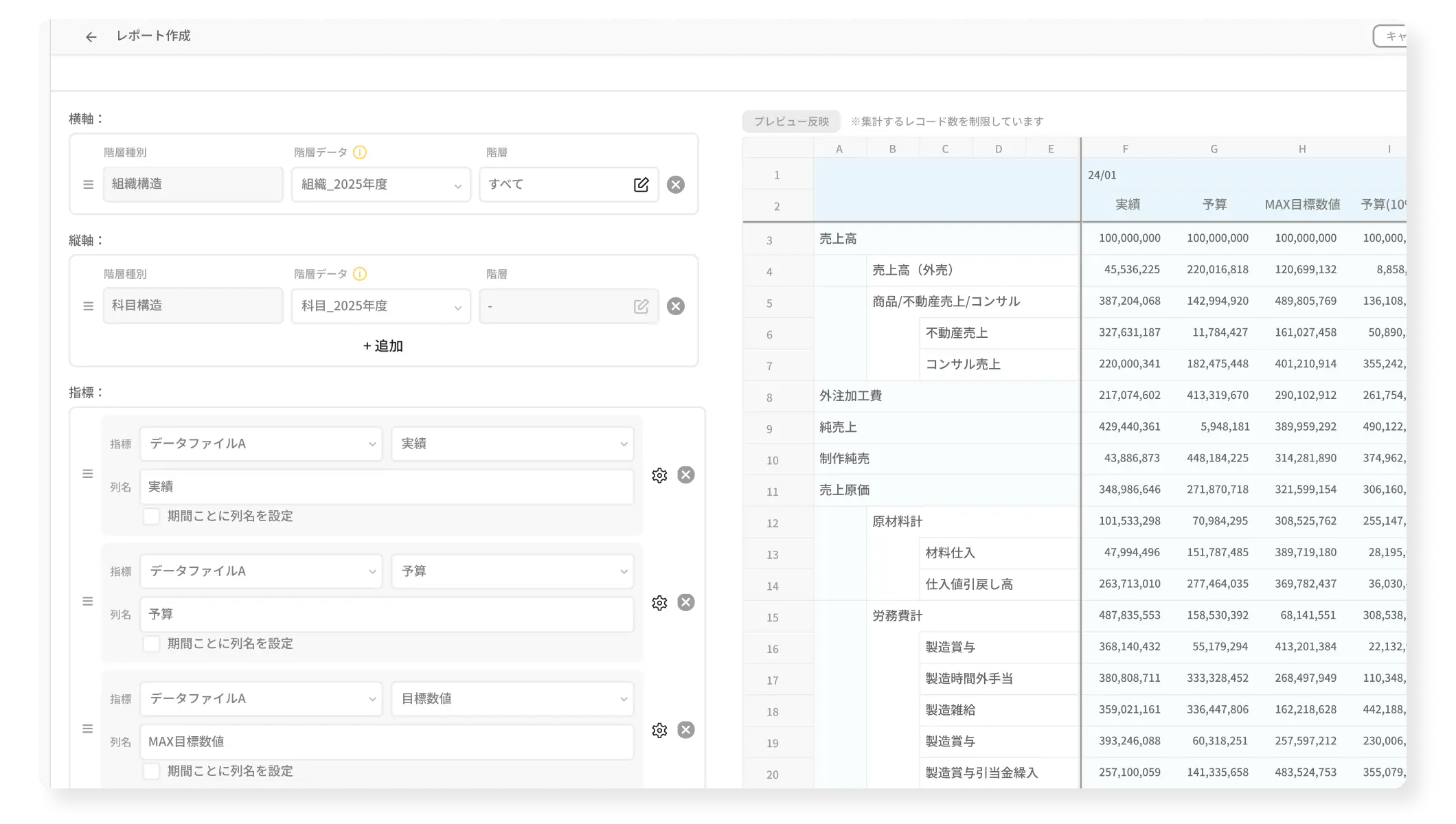
Task: Click the drag handle of the 予算 indicator
Action: (88, 602)
